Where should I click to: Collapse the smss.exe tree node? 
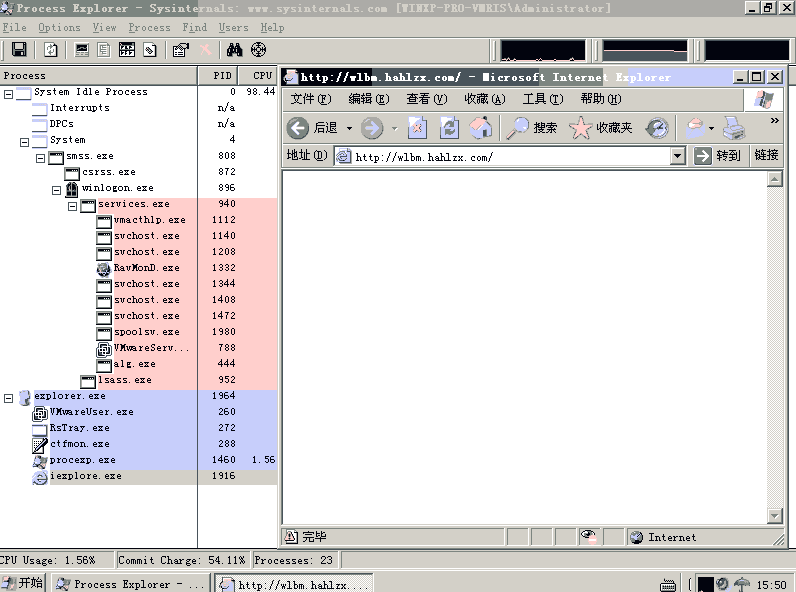point(41,158)
